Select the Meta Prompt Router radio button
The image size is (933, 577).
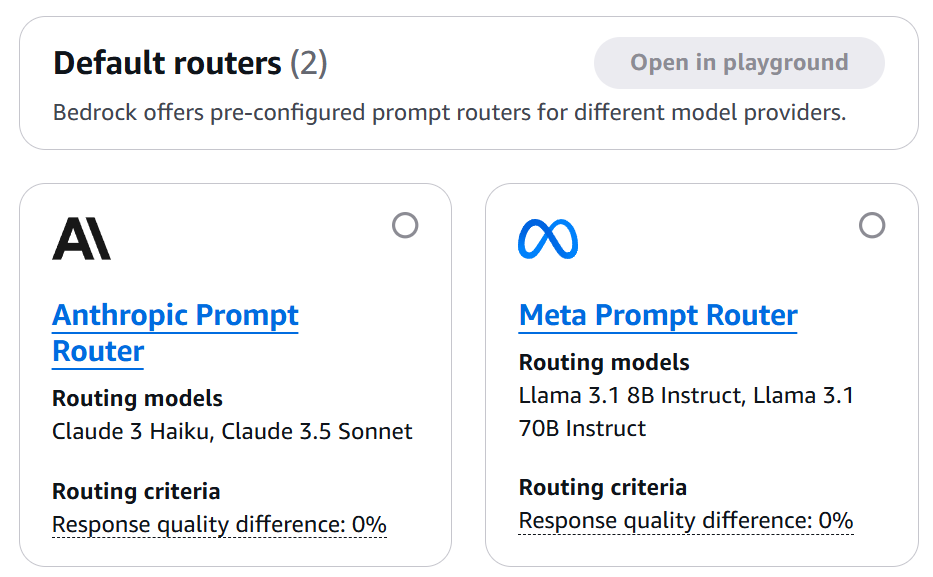872,226
